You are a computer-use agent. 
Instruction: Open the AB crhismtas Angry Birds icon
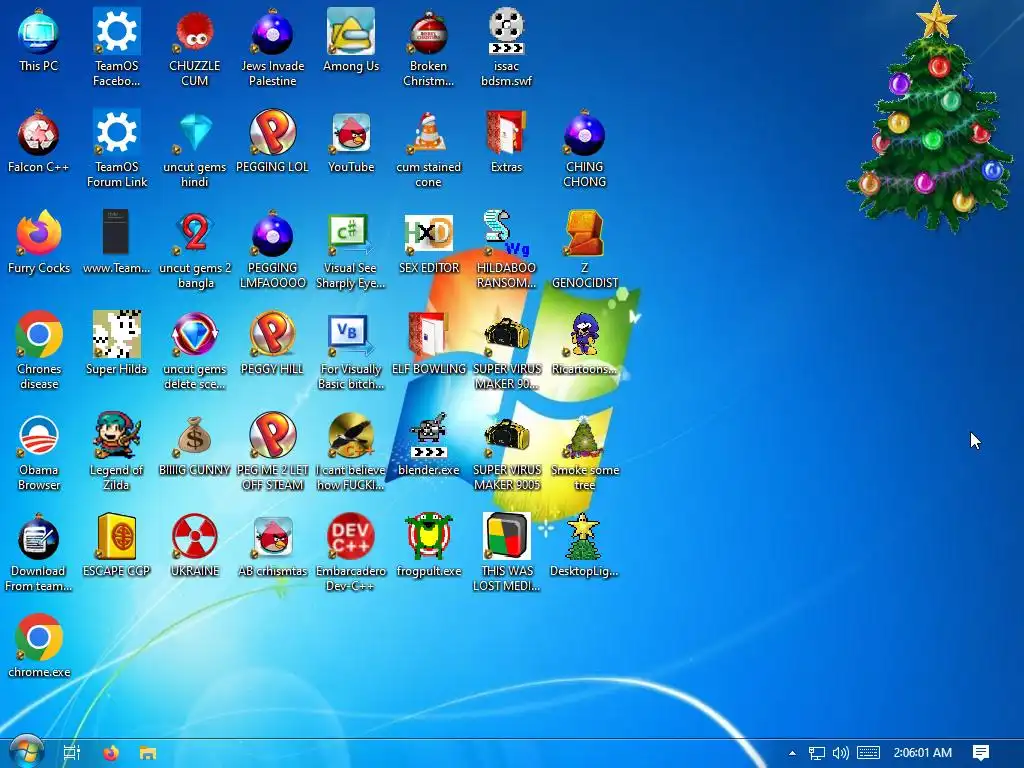click(272, 547)
